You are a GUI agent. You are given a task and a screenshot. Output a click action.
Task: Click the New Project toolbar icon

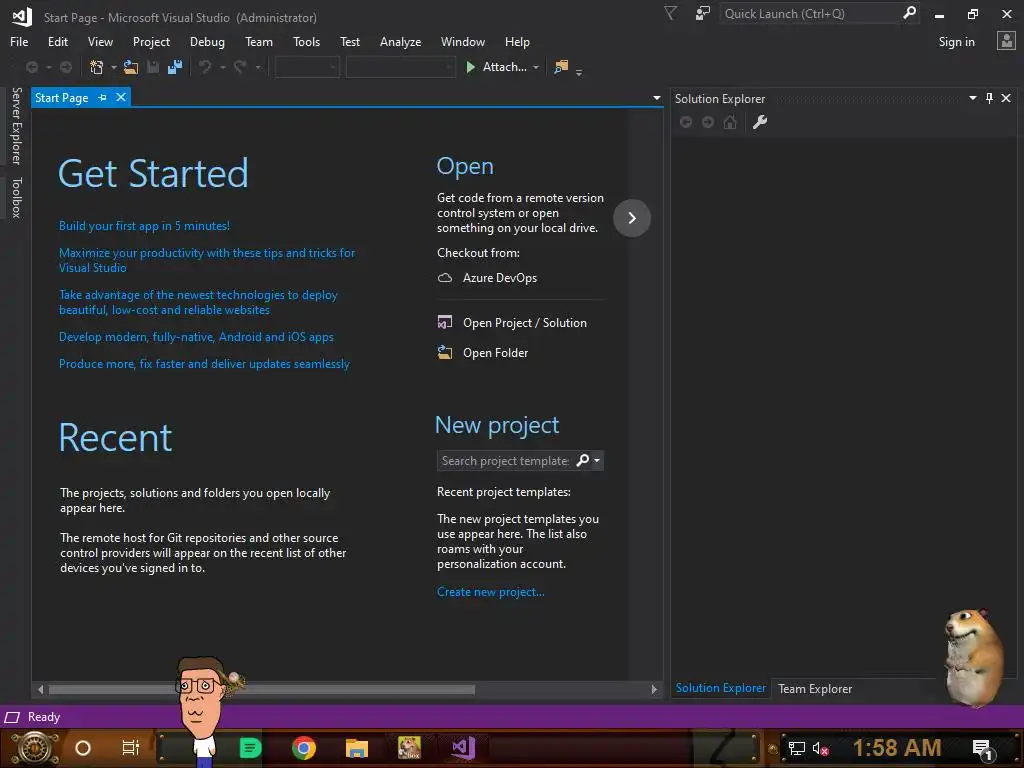tap(97, 67)
